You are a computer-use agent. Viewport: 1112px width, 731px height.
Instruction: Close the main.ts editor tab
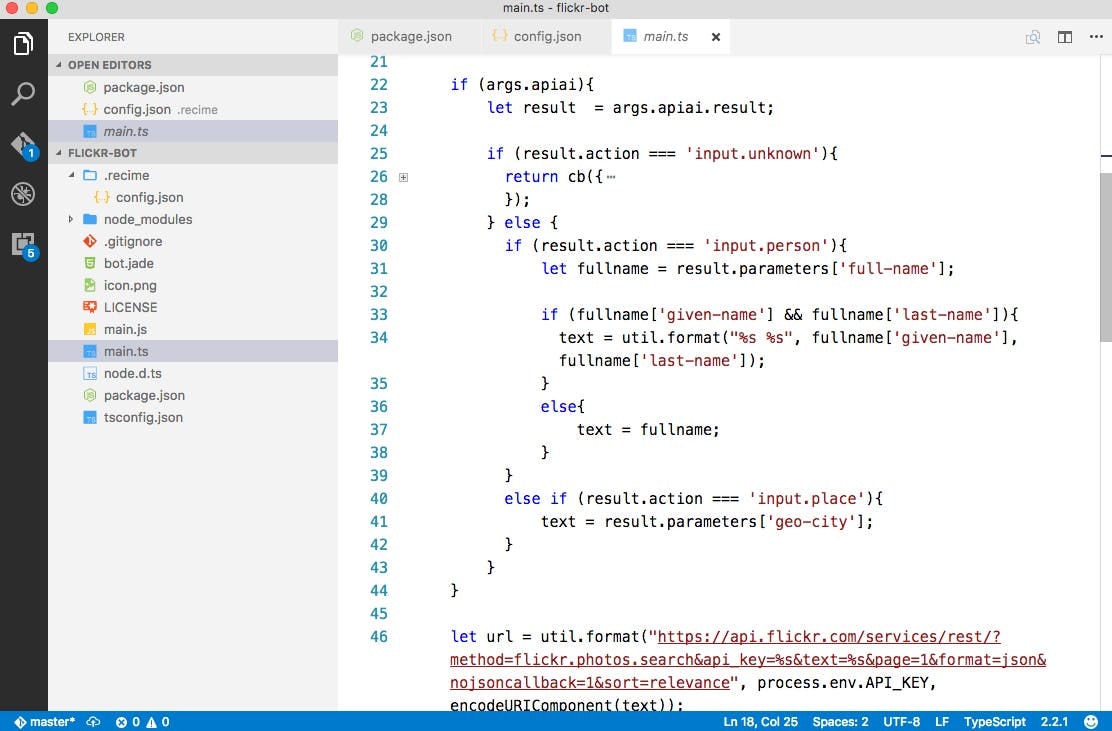click(716, 37)
